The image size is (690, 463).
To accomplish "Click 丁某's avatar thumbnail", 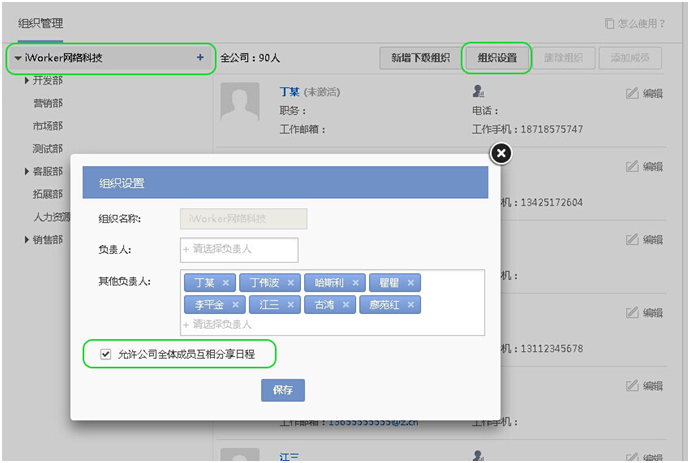I will pos(240,102).
